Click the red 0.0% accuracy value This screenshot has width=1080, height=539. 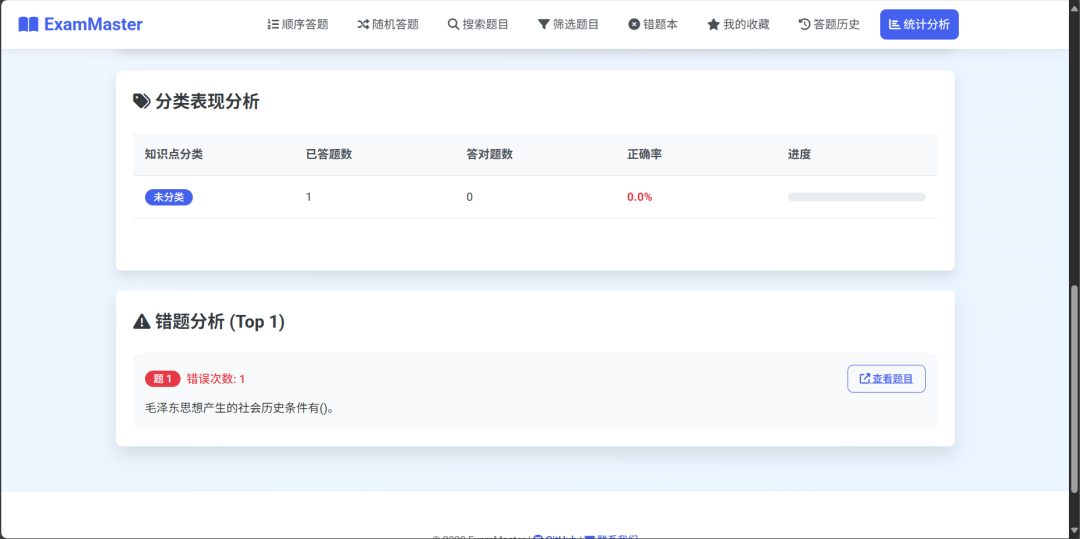(x=640, y=197)
